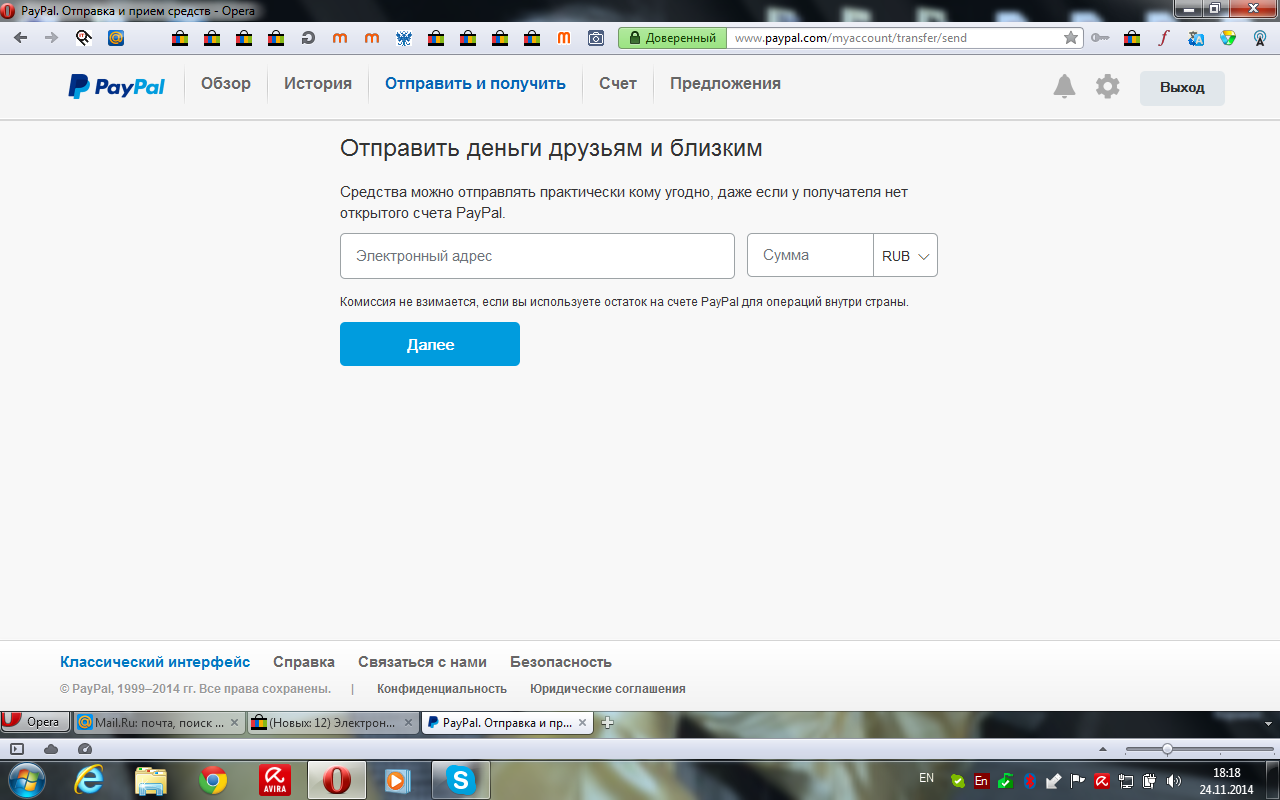Open Skype from the taskbar
Screen dimensions: 1280x800
pos(460,780)
